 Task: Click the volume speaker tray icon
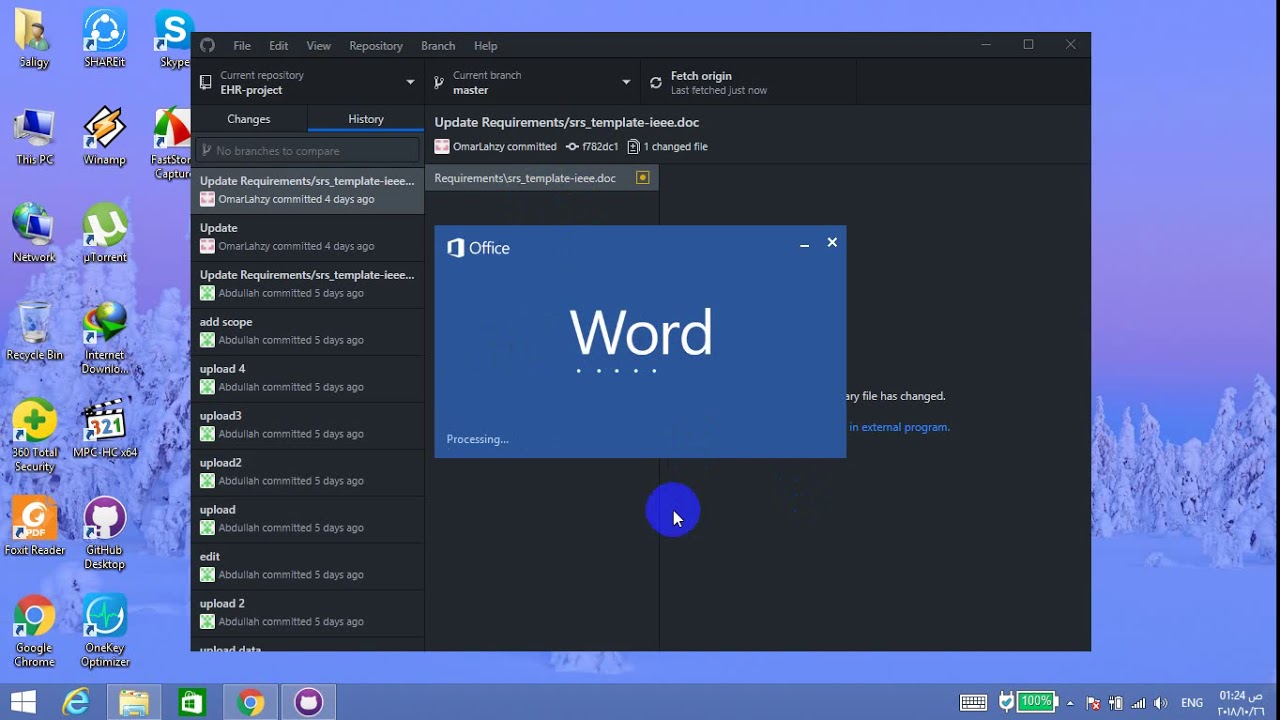coord(1161,703)
